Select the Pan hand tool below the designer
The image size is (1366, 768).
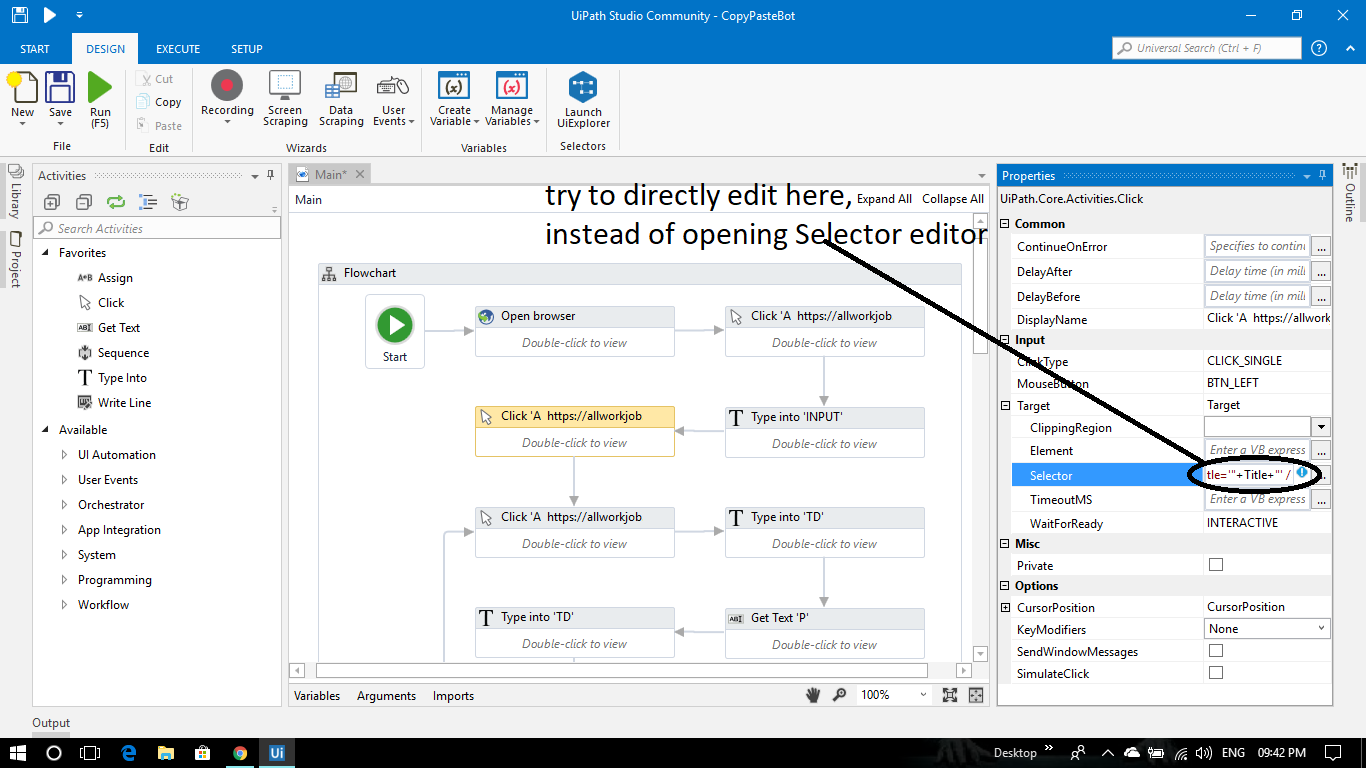815,695
